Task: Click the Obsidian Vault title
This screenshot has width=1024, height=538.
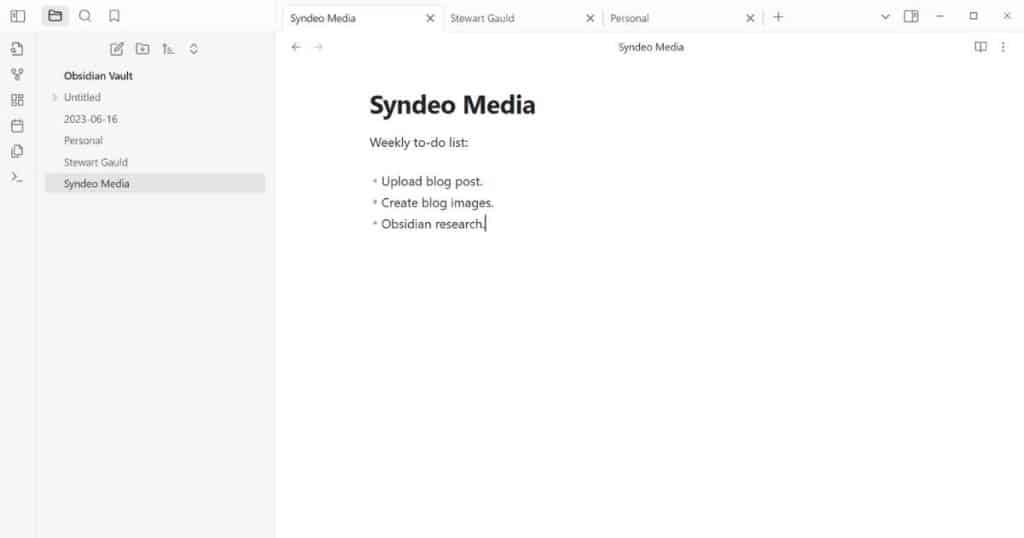Action: click(98, 76)
